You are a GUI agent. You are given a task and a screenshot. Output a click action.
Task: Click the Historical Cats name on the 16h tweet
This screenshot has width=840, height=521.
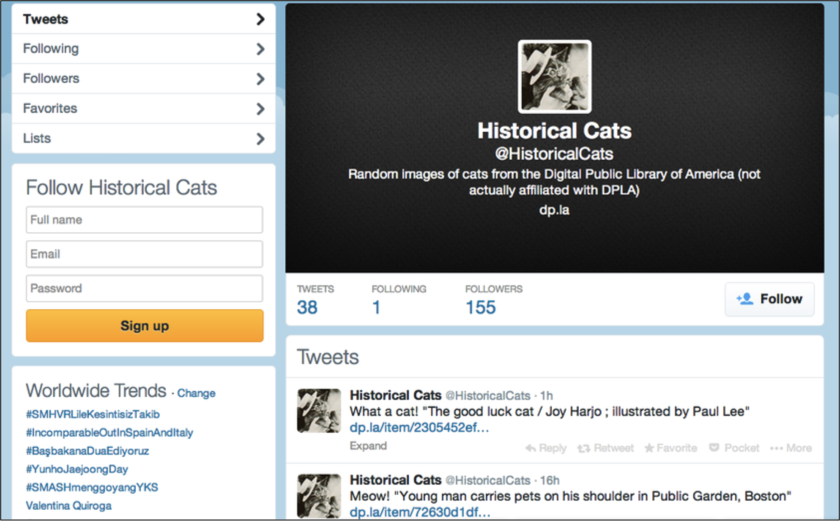[395, 480]
